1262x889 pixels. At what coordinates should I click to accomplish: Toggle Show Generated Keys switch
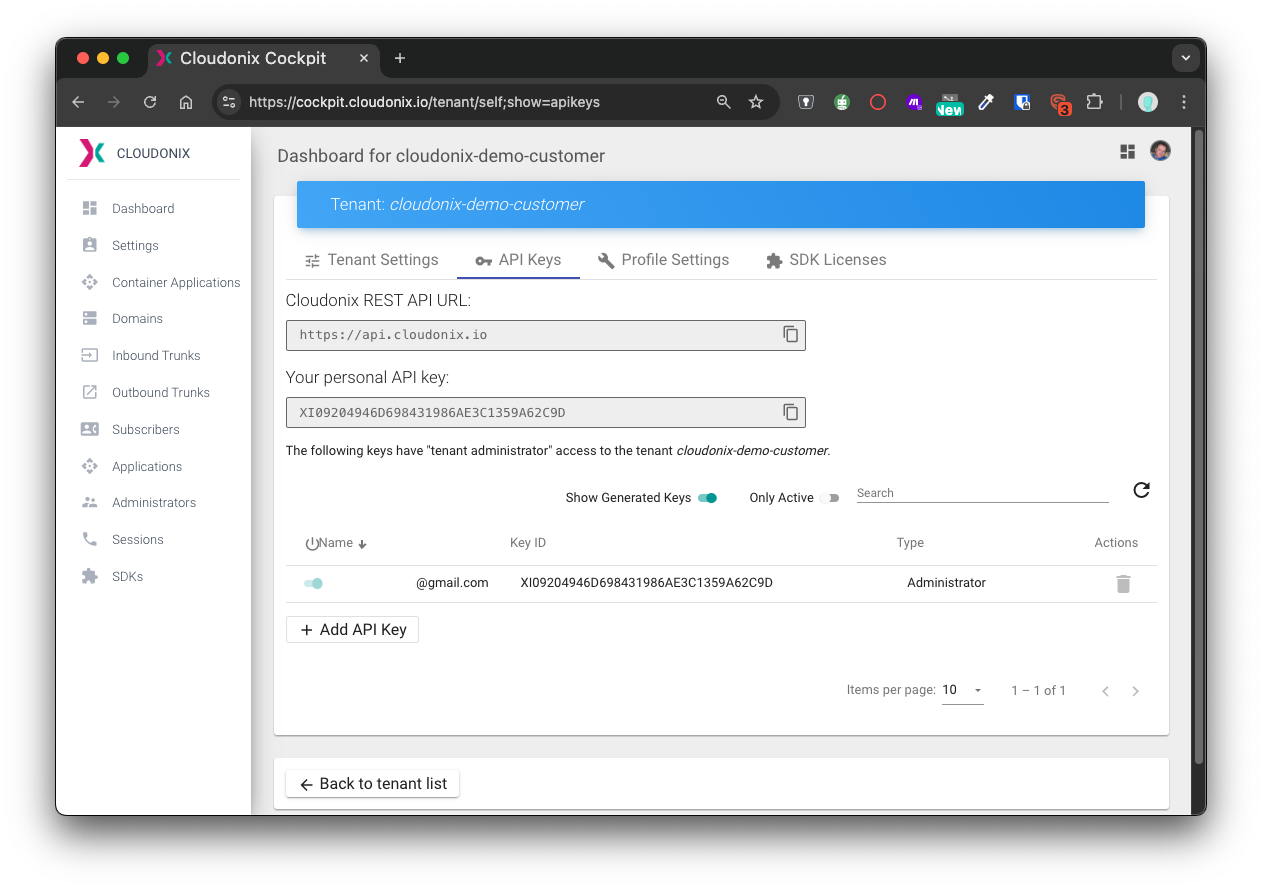(708, 498)
